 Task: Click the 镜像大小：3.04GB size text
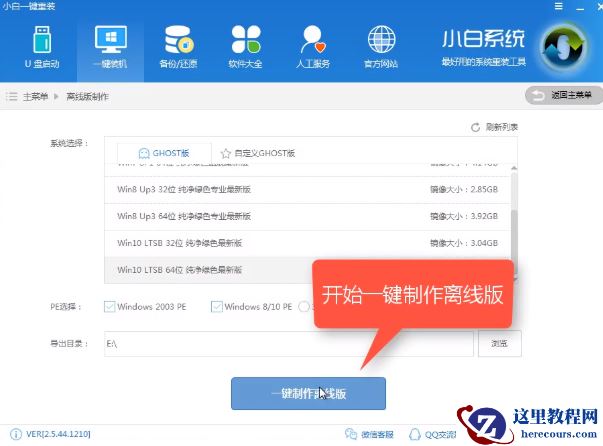coord(464,243)
